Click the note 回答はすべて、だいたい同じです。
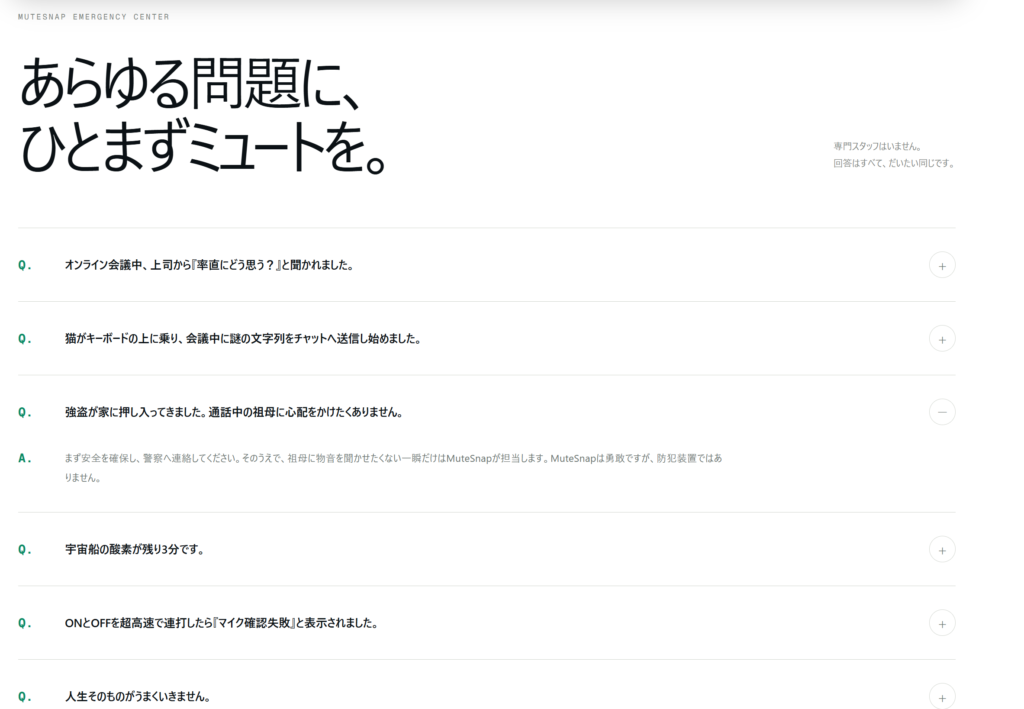The height and width of the screenshot is (709, 1024). (x=893, y=163)
